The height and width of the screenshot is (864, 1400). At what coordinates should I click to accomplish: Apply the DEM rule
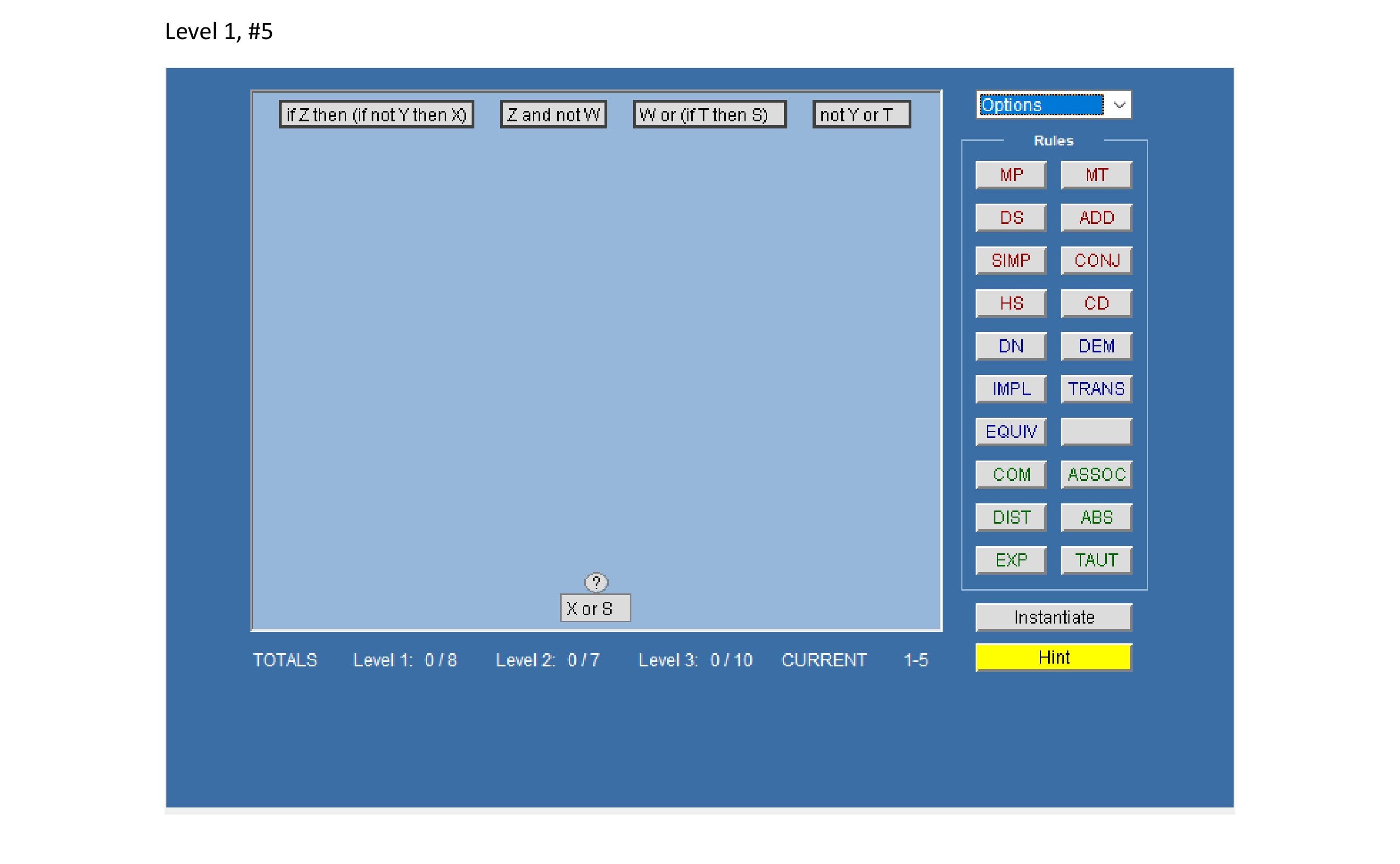click(1095, 346)
